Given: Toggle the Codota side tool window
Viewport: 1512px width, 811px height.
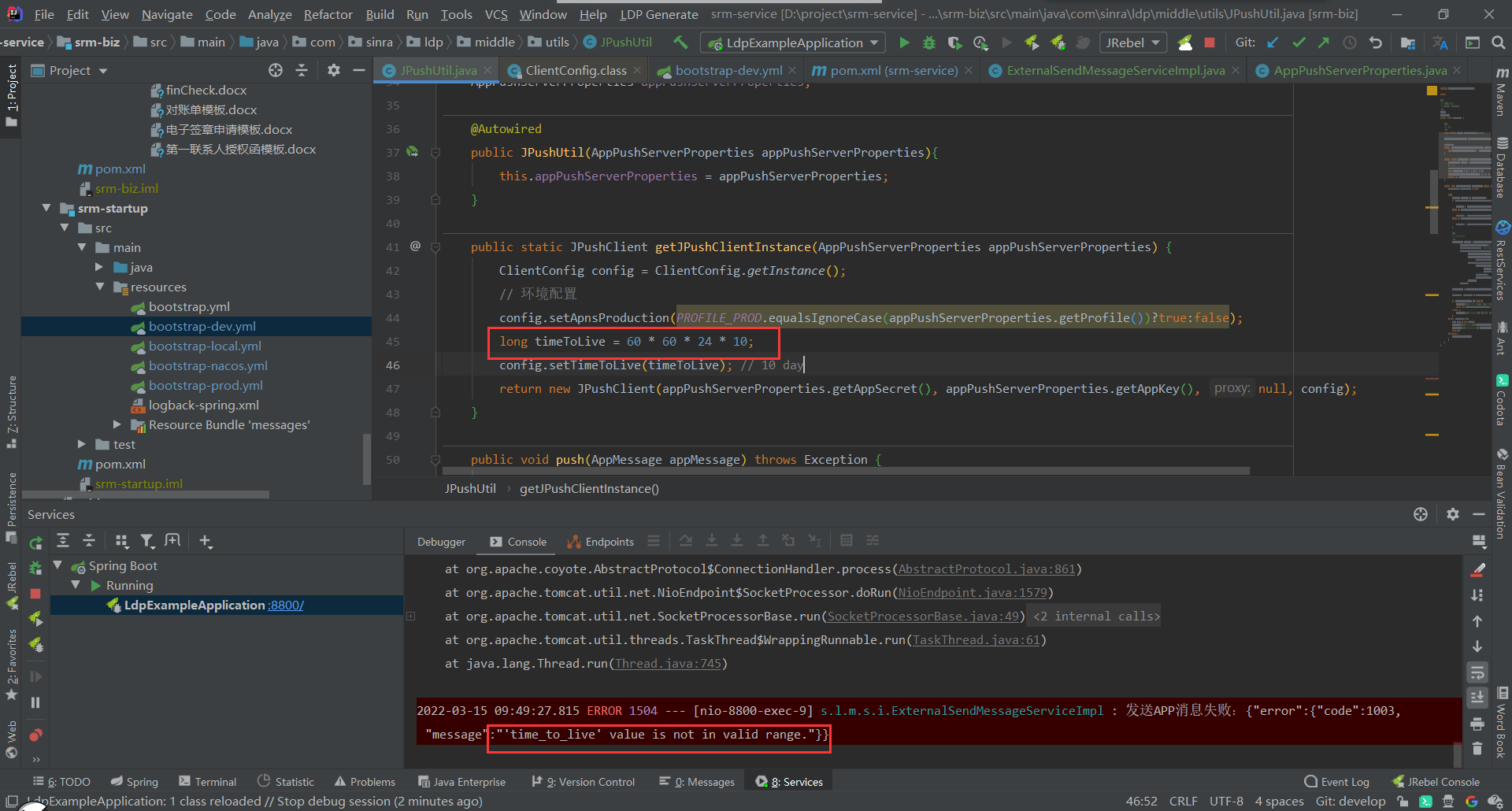Looking at the screenshot, I should pyautogui.click(x=1502, y=401).
